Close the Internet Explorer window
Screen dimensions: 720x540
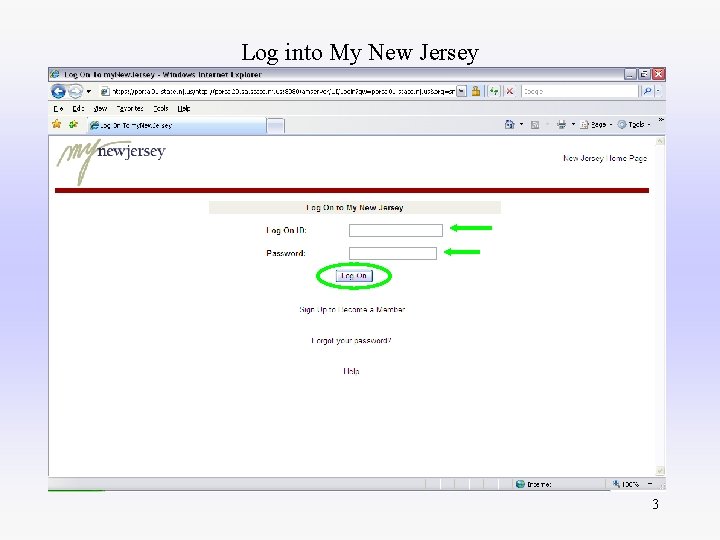(659, 74)
